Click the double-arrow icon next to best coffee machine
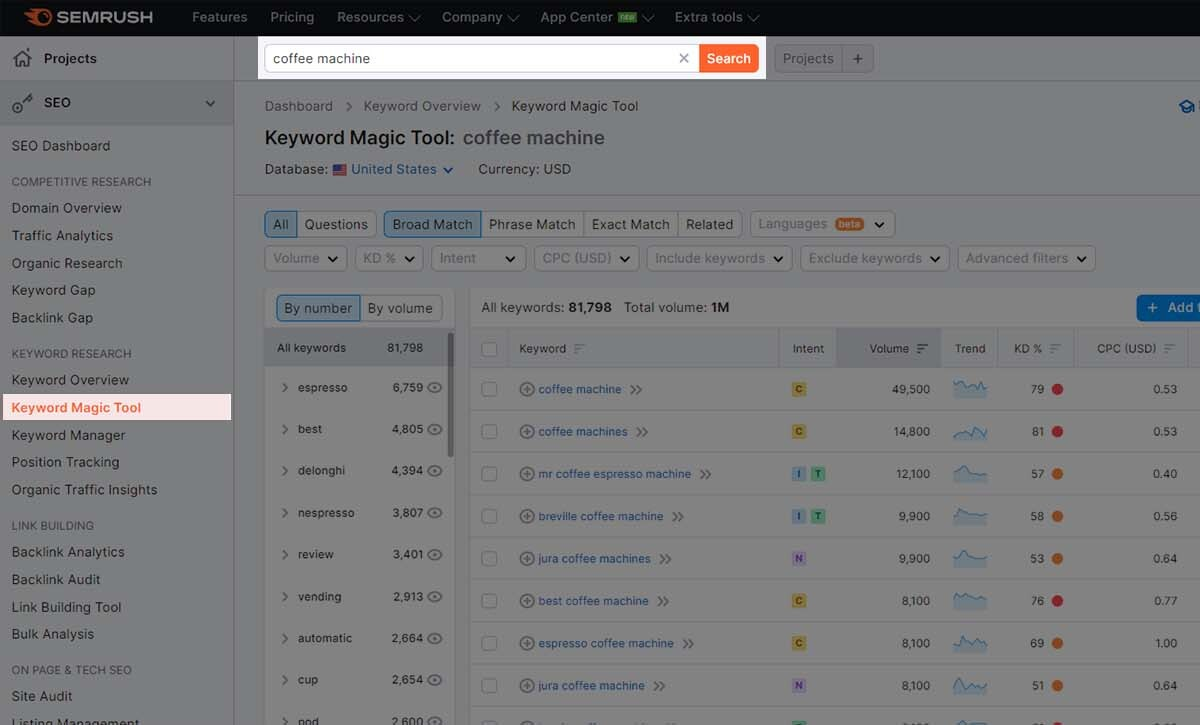Image resolution: width=1200 pixels, height=725 pixels. click(663, 601)
